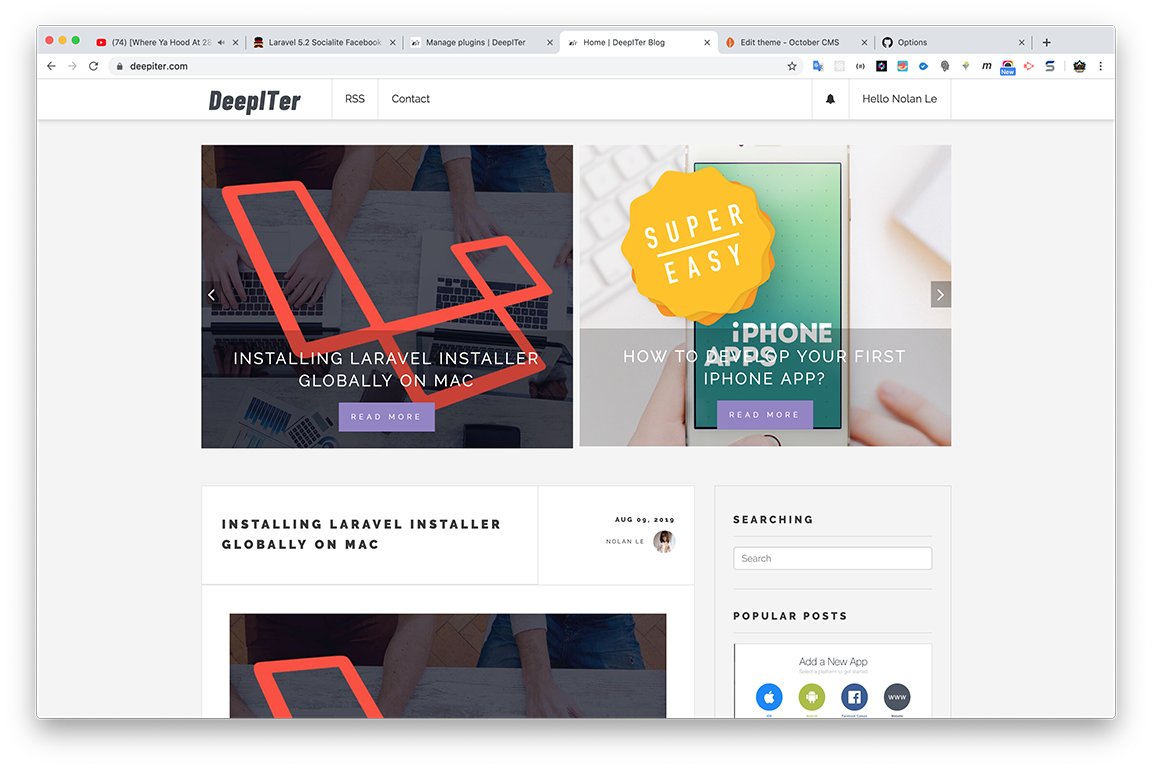Close the YouTube Where Ya Hood tab
Viewport: 1152px width, 768px height.
coord(235,43)
